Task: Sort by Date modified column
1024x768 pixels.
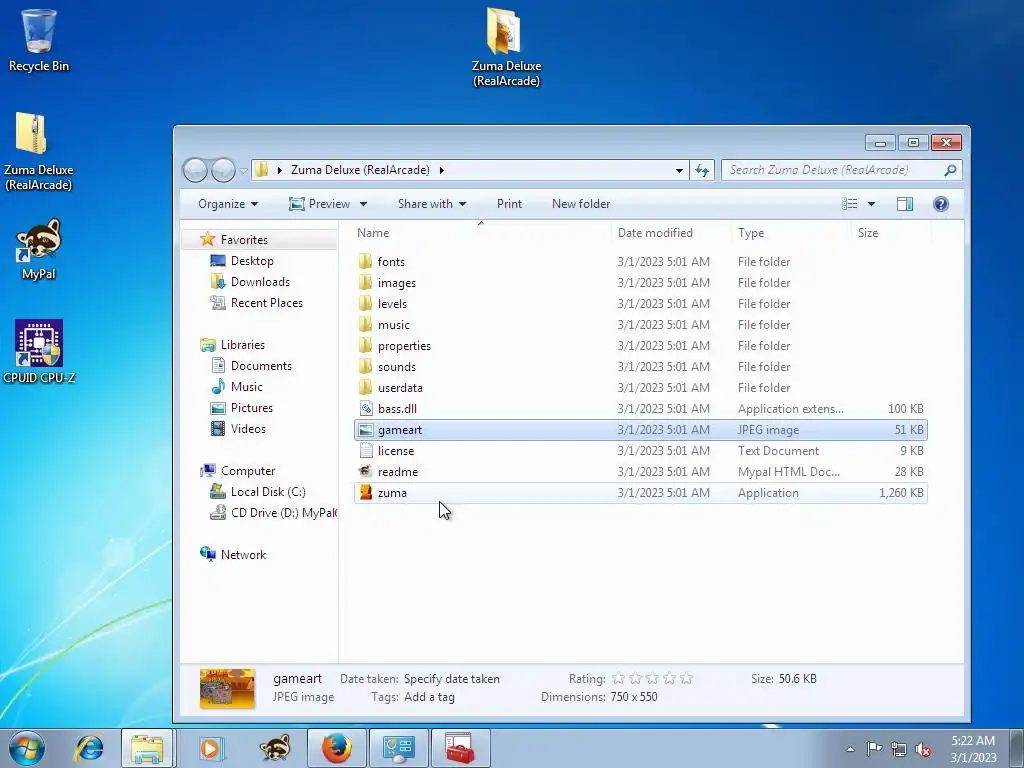Action: [x=671, y=233]
